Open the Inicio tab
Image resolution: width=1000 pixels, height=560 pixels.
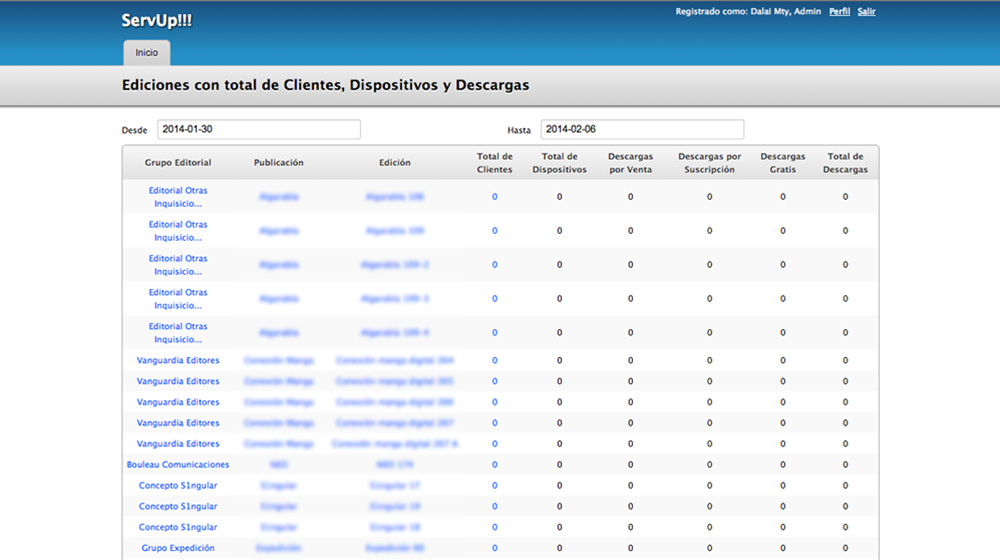pos(146,52)
